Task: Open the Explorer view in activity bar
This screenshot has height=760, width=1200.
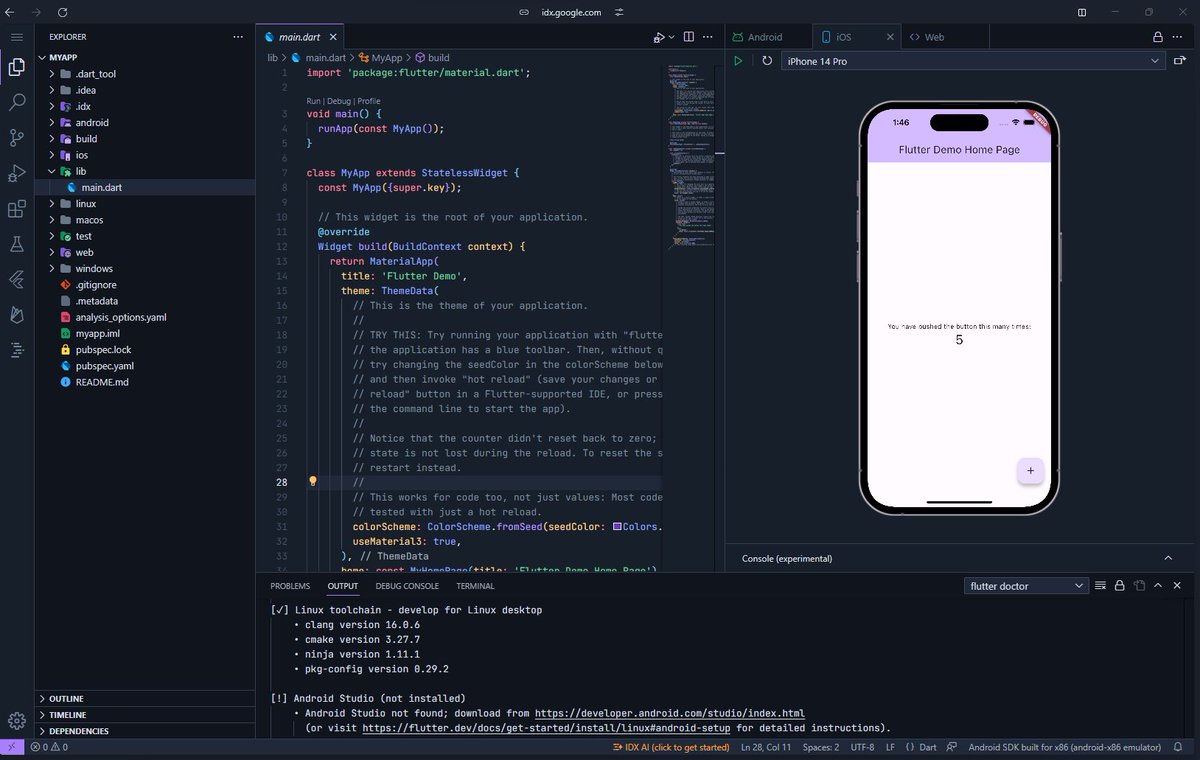Action: [17, 68]
